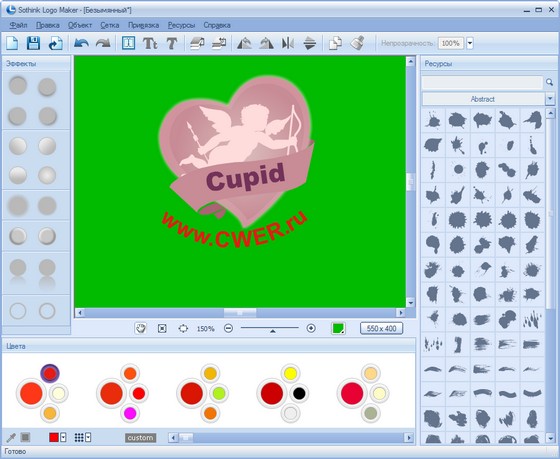The image size is (560, 459).
Task: Click the custom color scheme button
Action: (140, 438)
